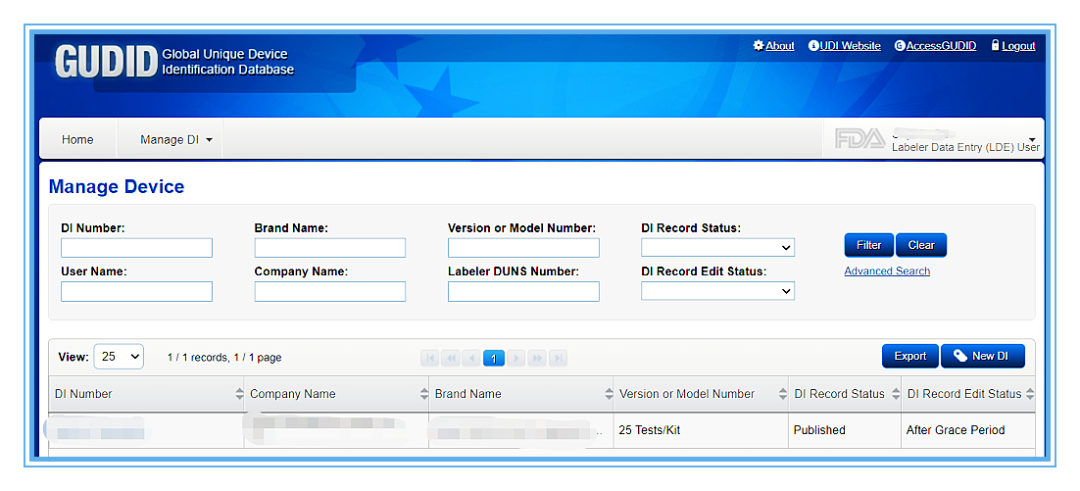The height and width of the screenshot is (491, 1080).
Task: Focus the DI Number input field
Action: click(x=136, y=248)
